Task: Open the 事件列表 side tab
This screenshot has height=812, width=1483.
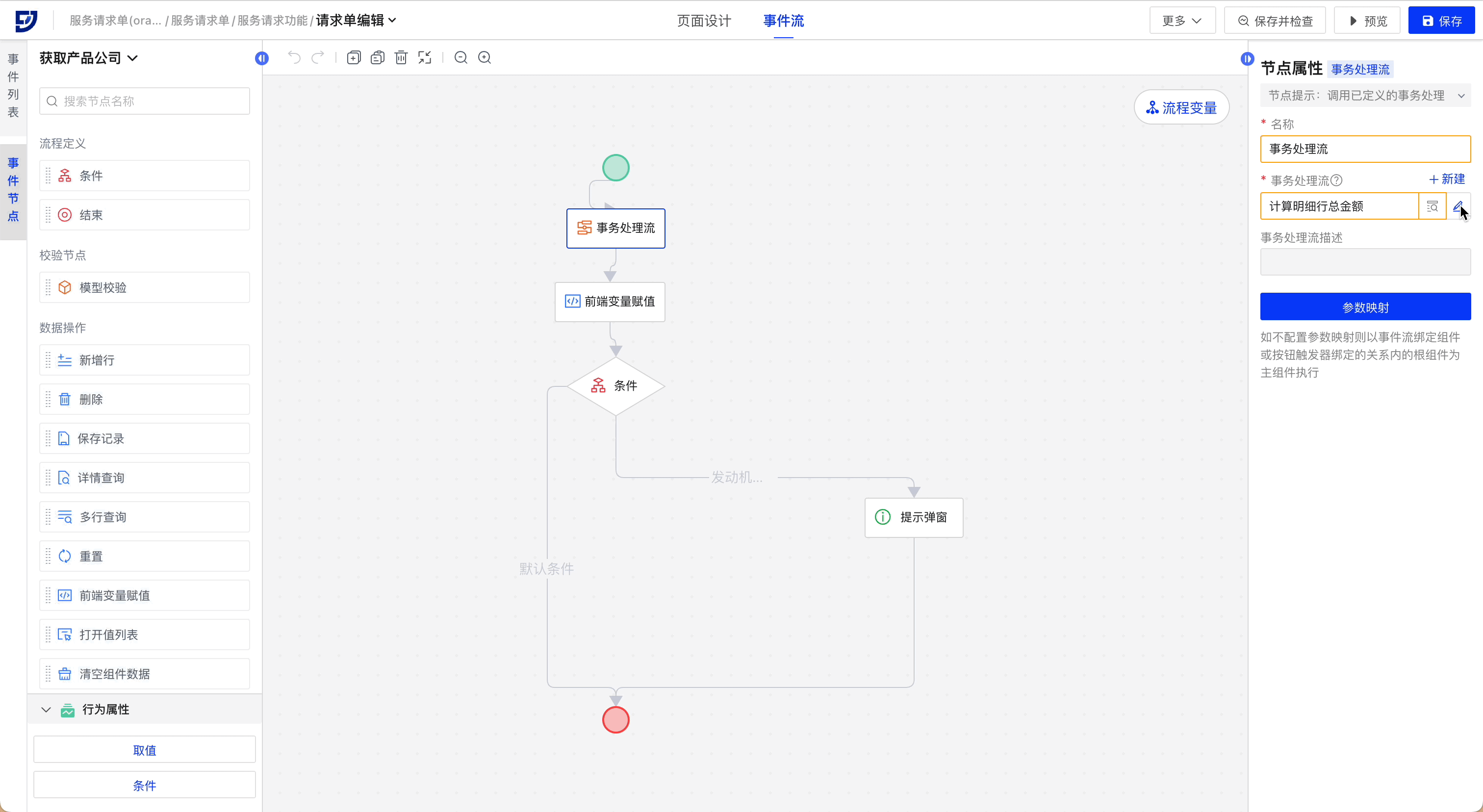Action: (13, 85)
